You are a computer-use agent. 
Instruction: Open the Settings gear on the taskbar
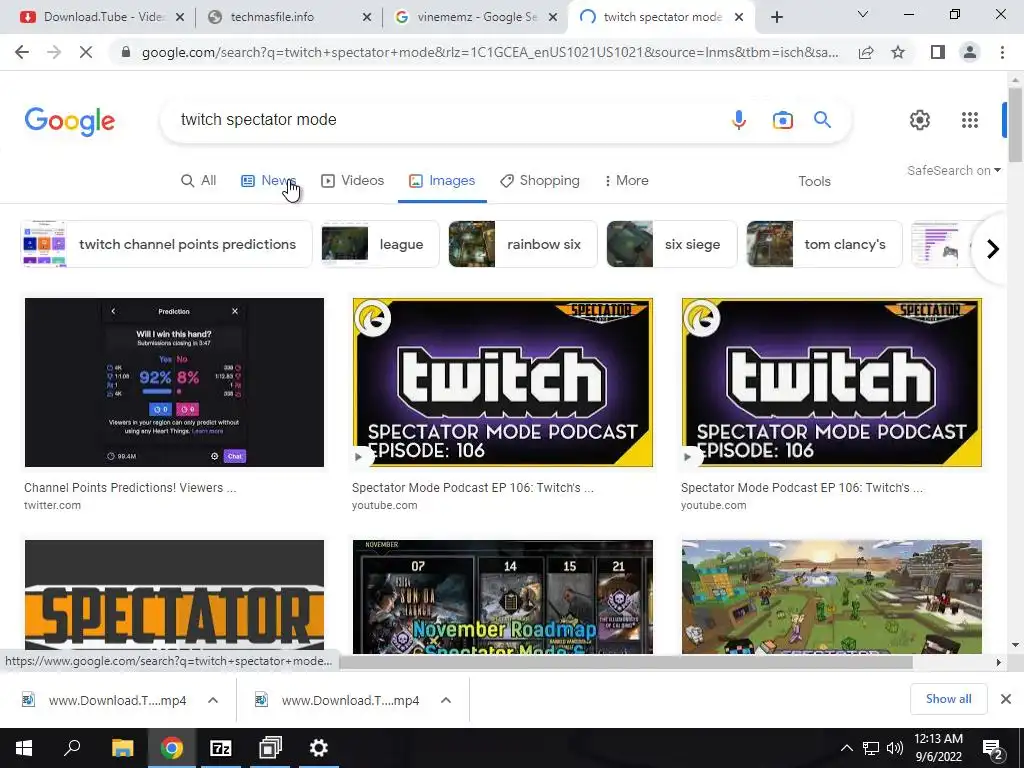[319, 748]
